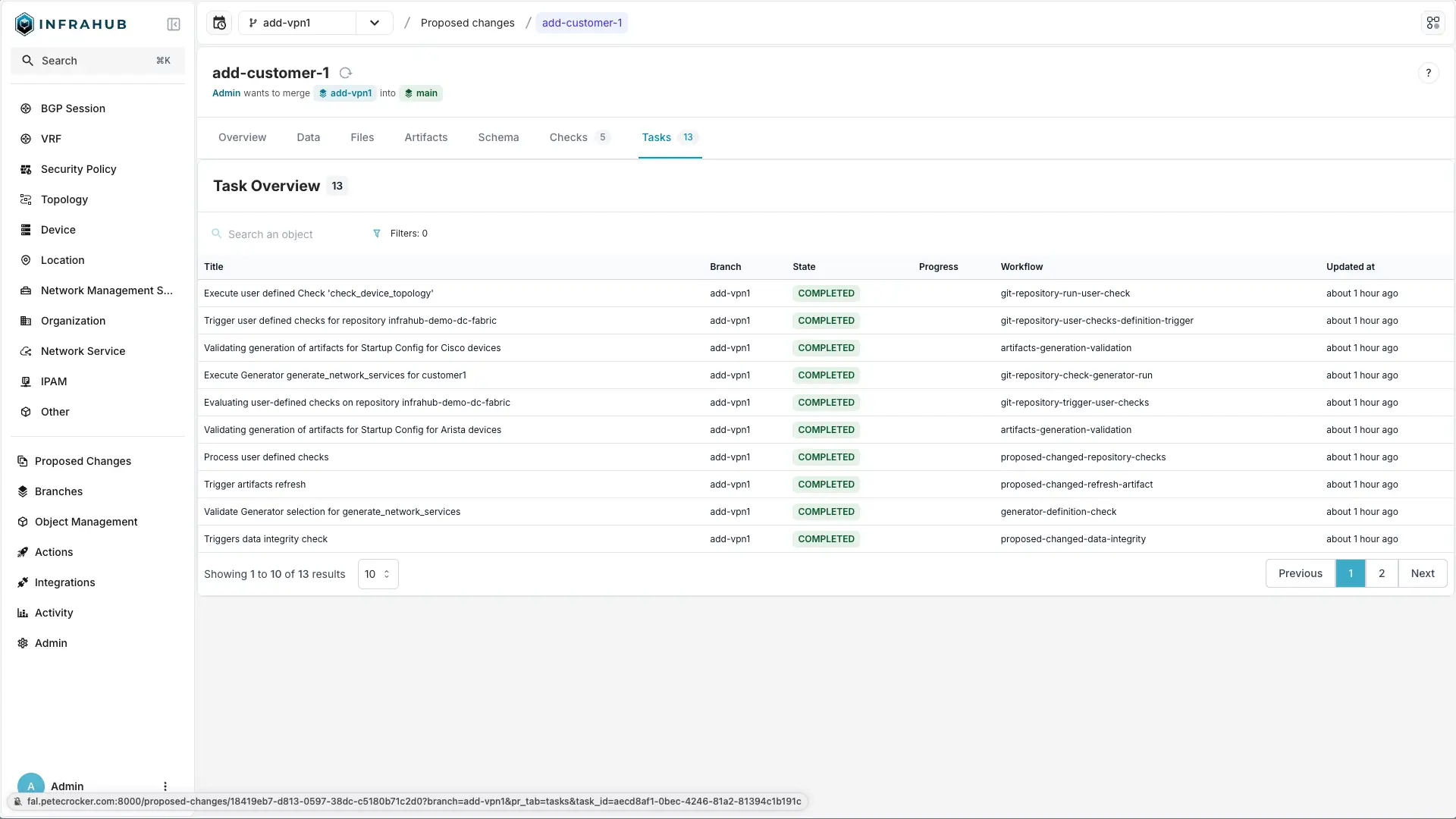Click the IPAM icon
The image size is (1456, 819).
click(x=26, y=381)
